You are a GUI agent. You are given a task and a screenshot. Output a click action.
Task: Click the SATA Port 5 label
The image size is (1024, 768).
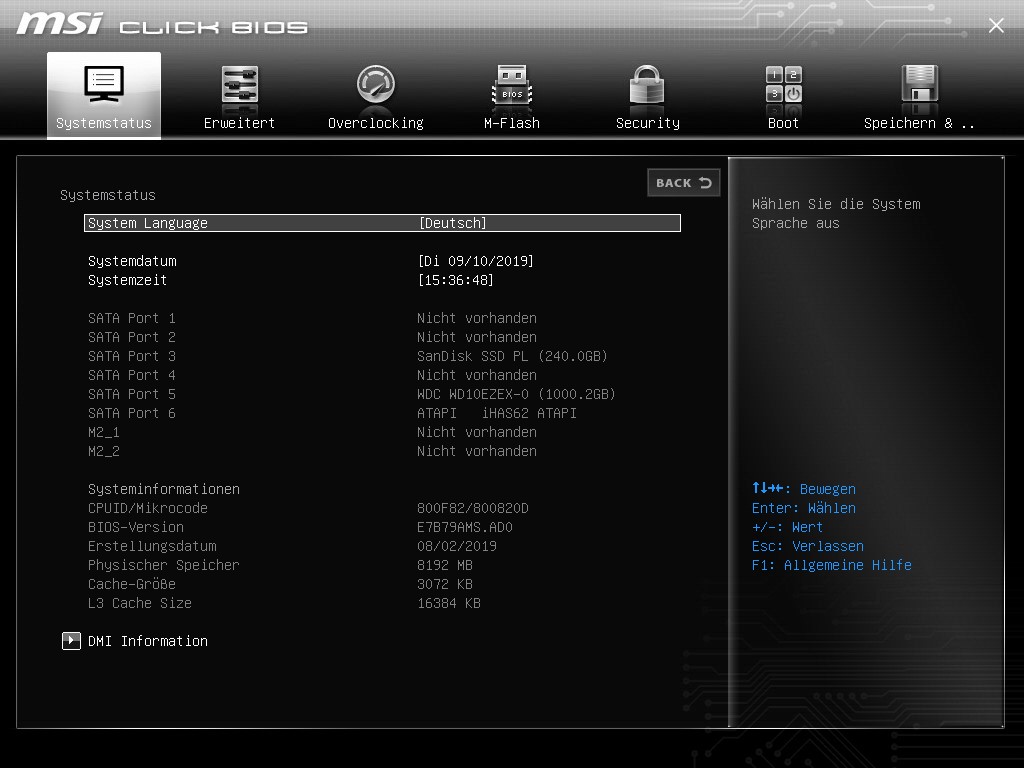[x=132, y=394]
